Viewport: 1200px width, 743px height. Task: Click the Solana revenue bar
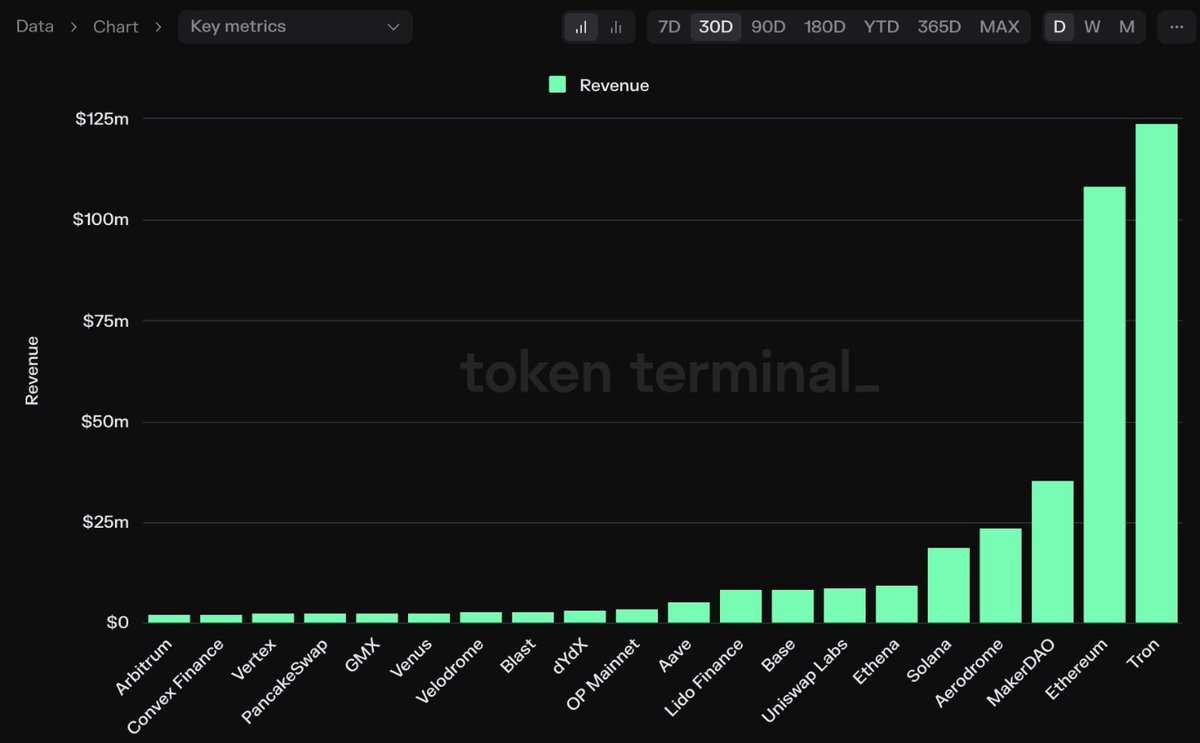(948, 585)
